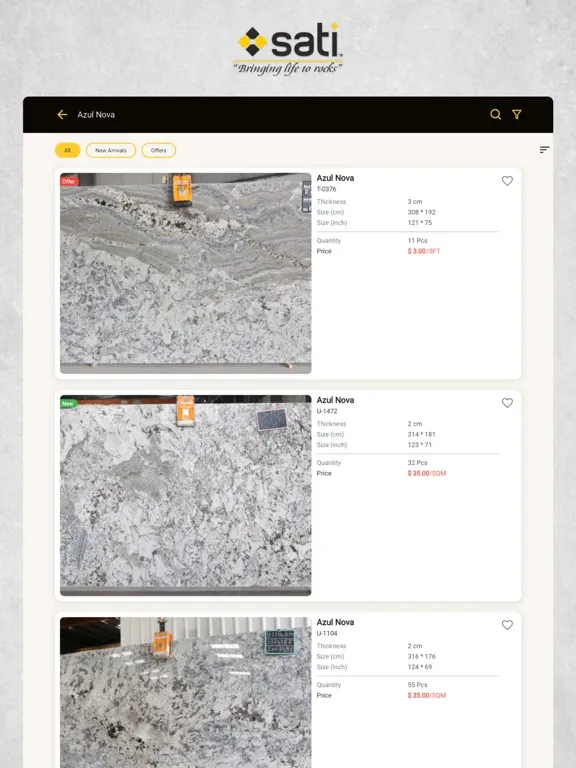Click the 55 Pcs quantity value
The height and width of the screenshot is (768, 576).
[x=417, y=685]
